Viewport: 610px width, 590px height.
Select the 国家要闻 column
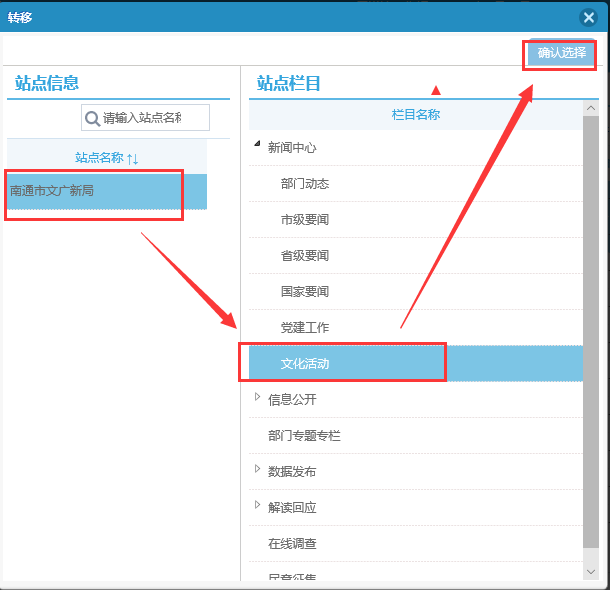(x=415, y=292)
